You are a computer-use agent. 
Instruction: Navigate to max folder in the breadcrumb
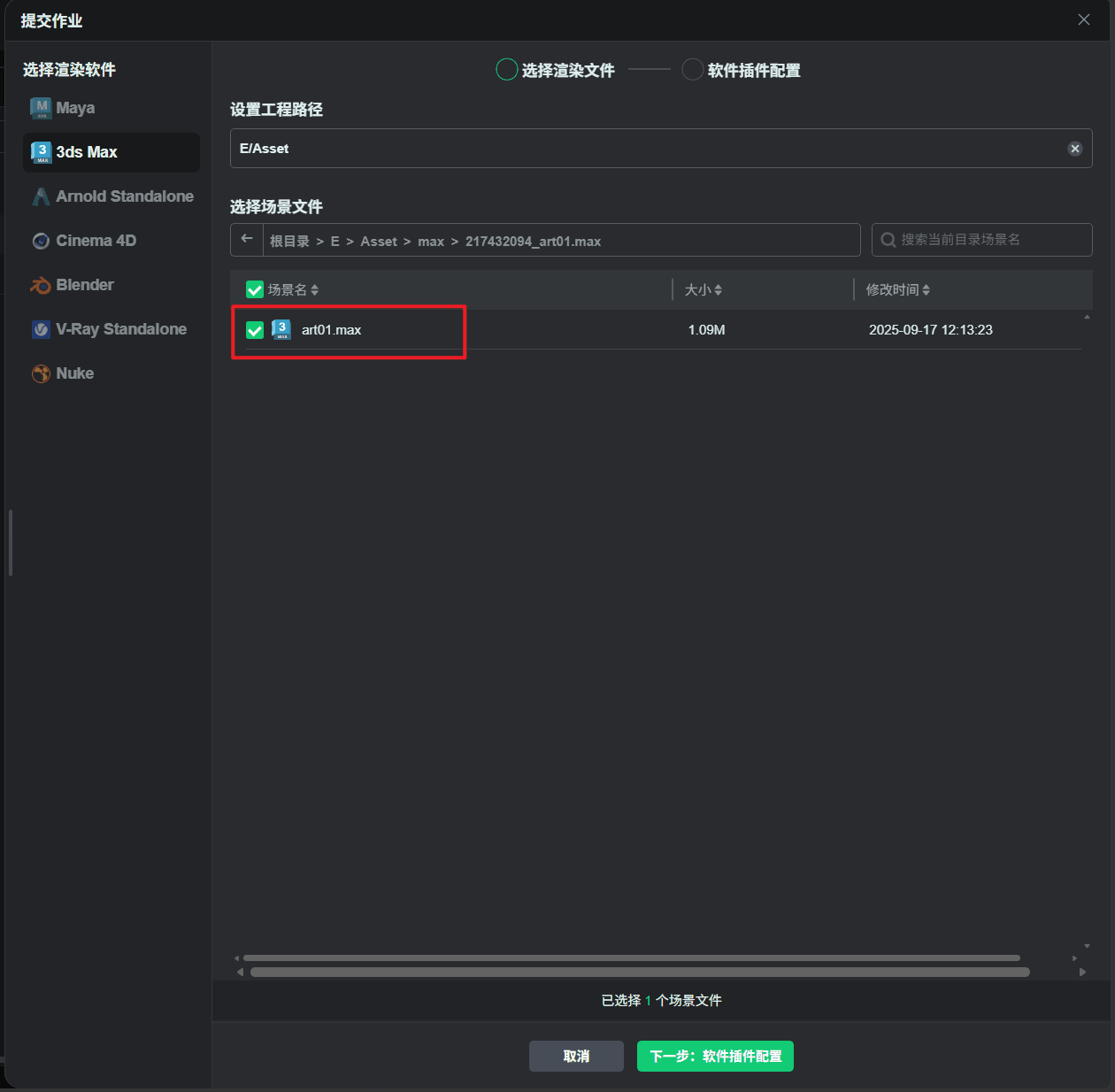[431, 242]
